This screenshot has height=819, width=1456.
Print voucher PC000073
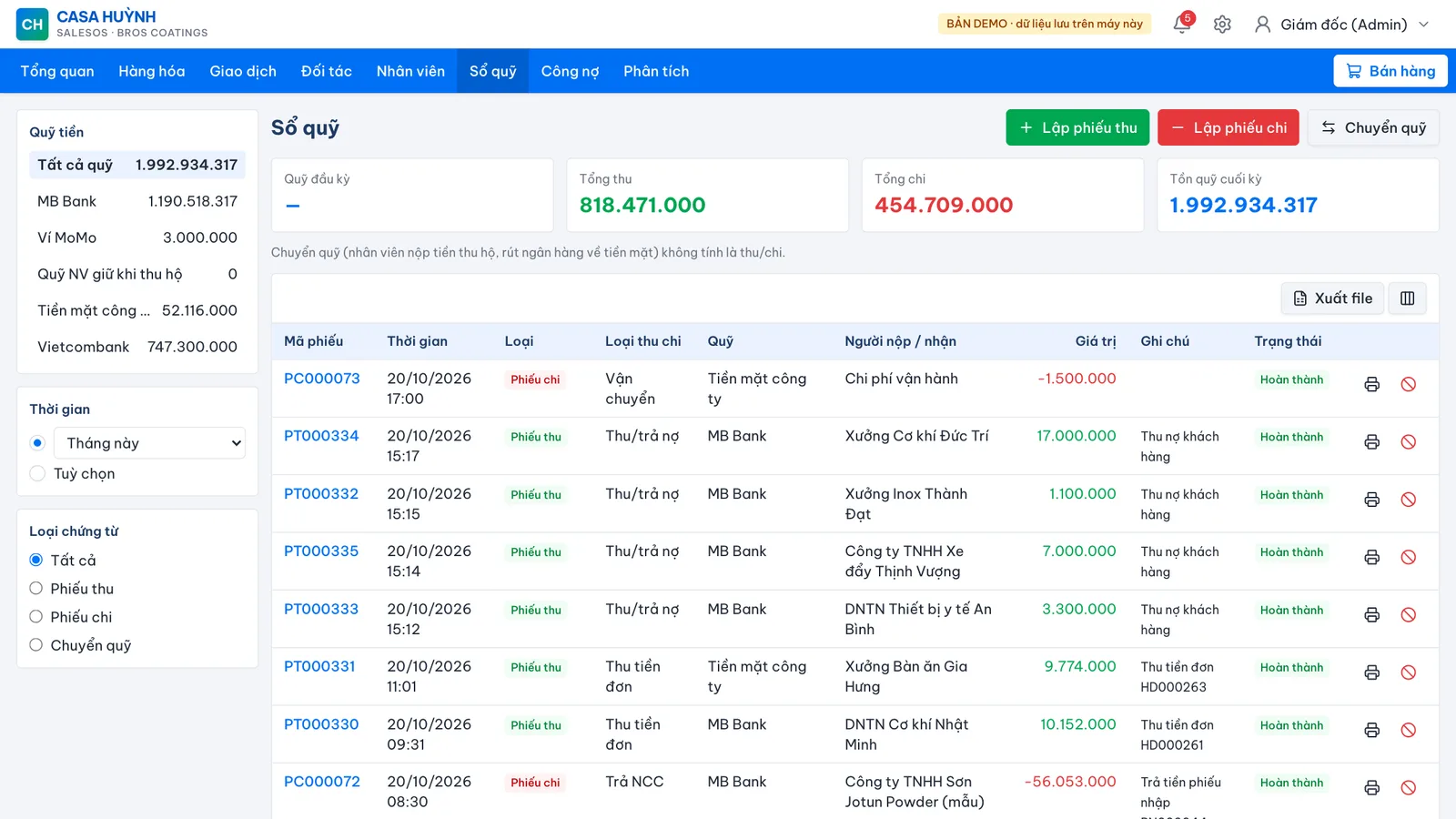point(1371,385)
